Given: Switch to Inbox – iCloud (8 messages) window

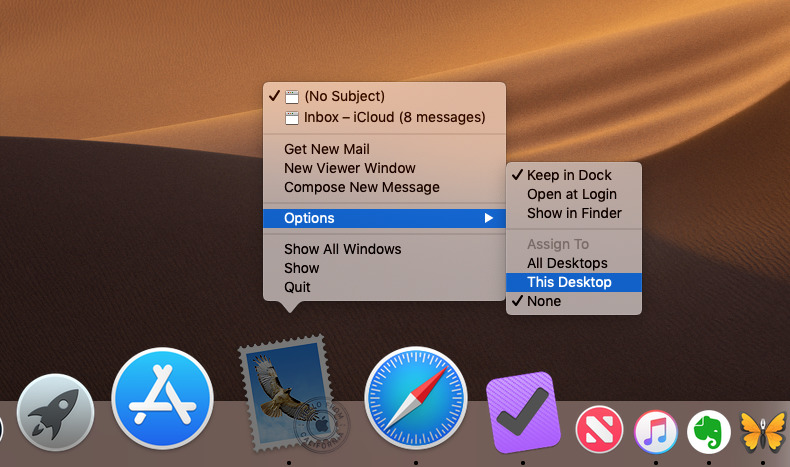Looking at the screenshot, I should [384, 117].
